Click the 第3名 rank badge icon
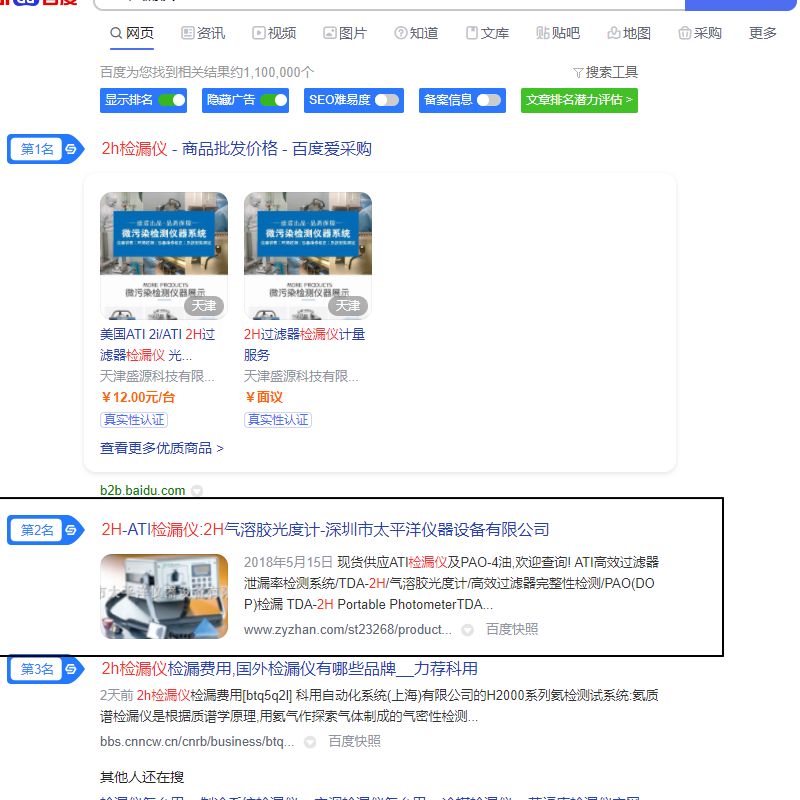 [x=45, y=669]
